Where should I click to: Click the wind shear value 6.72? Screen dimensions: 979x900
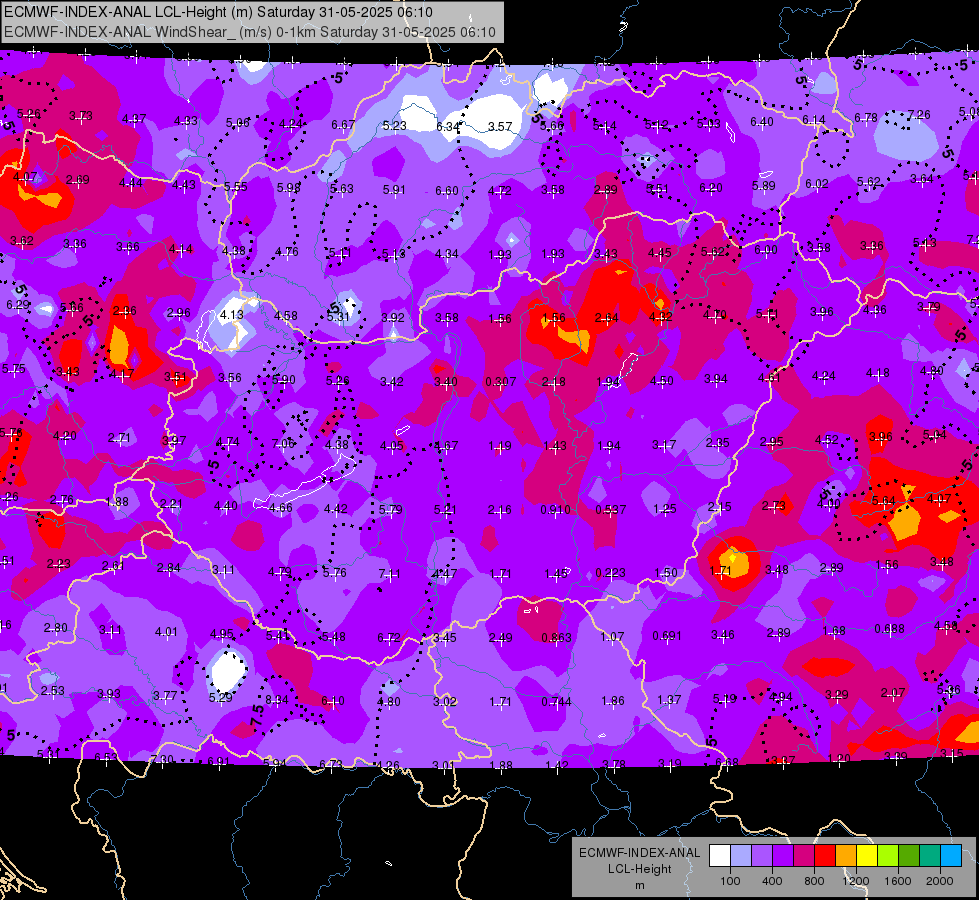coord(389,638)
